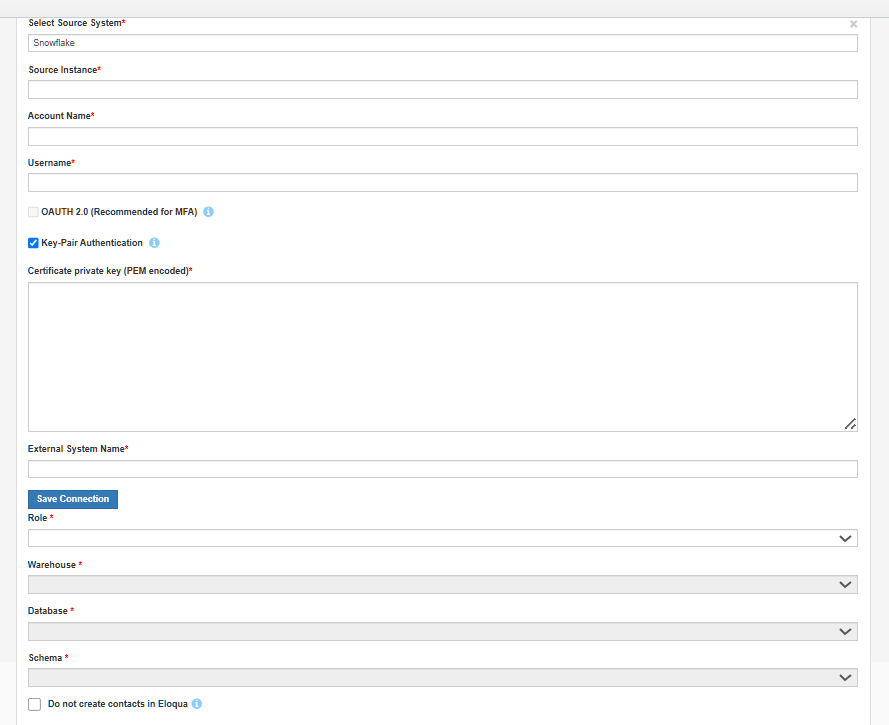Focus the External System Name field
Image resolution: width=889 pixels, height=725 pixels.
(442, 469)
